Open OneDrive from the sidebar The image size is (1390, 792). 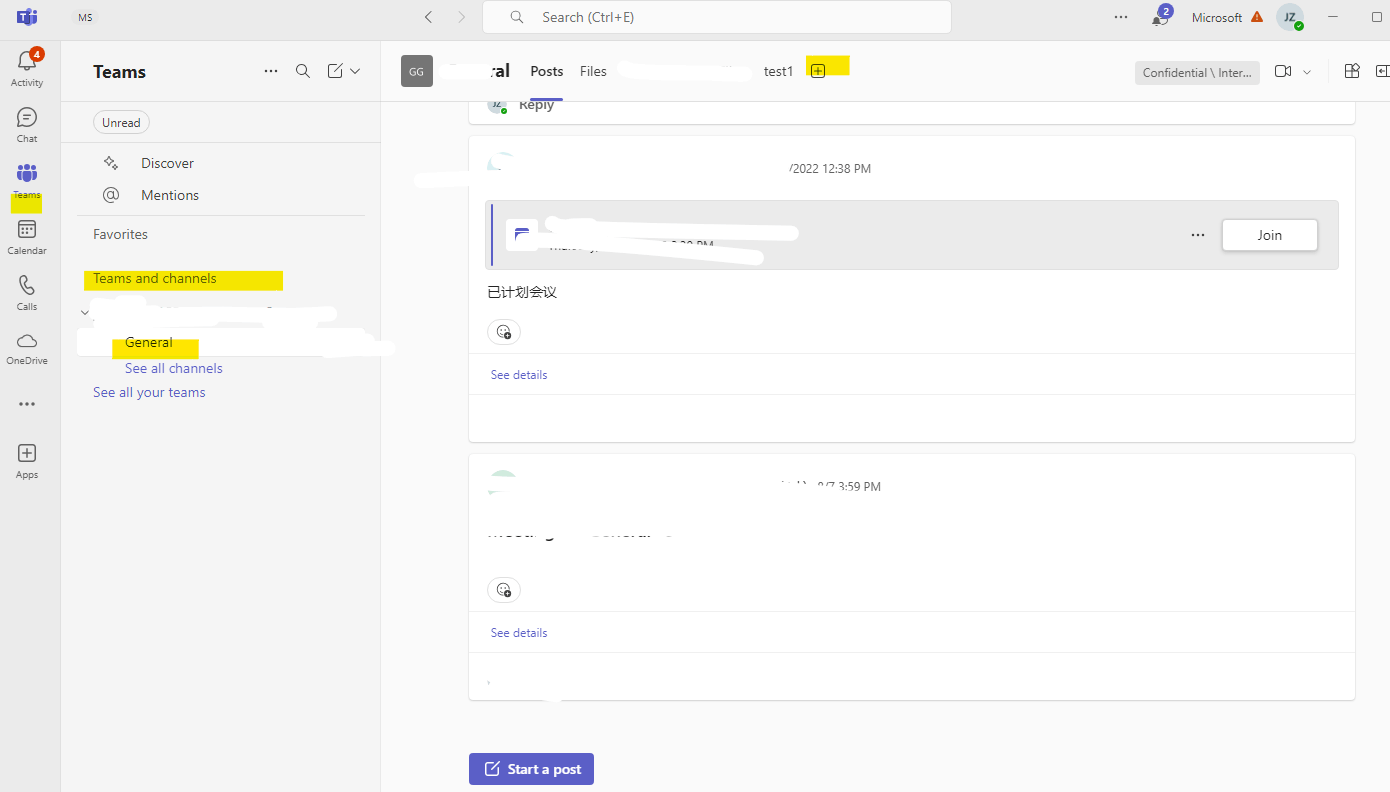(x=27, y=348)
